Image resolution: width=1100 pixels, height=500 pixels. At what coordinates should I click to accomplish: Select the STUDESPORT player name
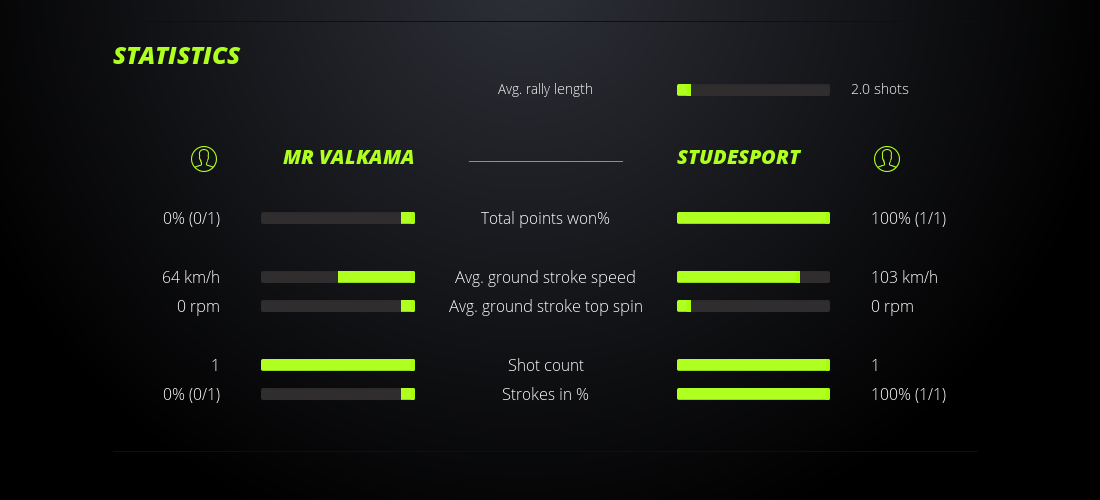738,157
